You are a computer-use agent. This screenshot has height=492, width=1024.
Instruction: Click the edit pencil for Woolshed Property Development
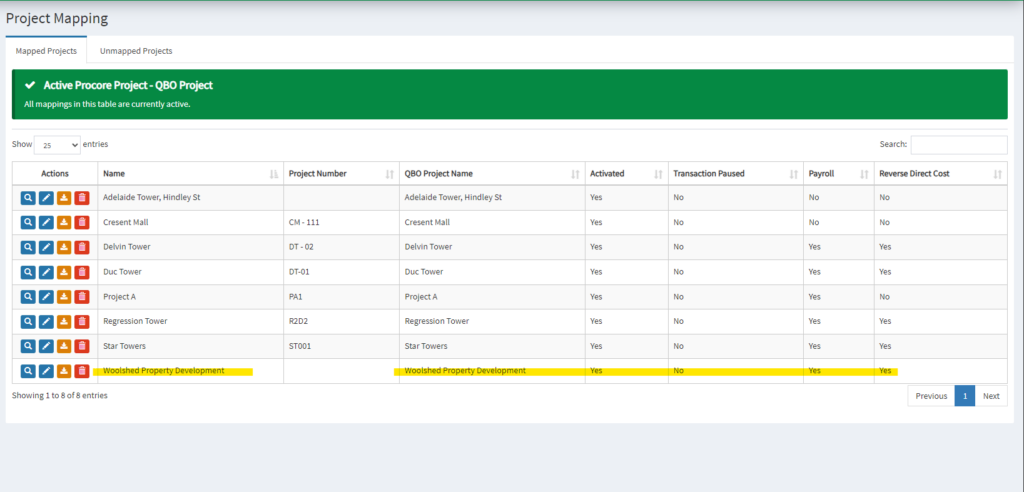tap(46, 371)
